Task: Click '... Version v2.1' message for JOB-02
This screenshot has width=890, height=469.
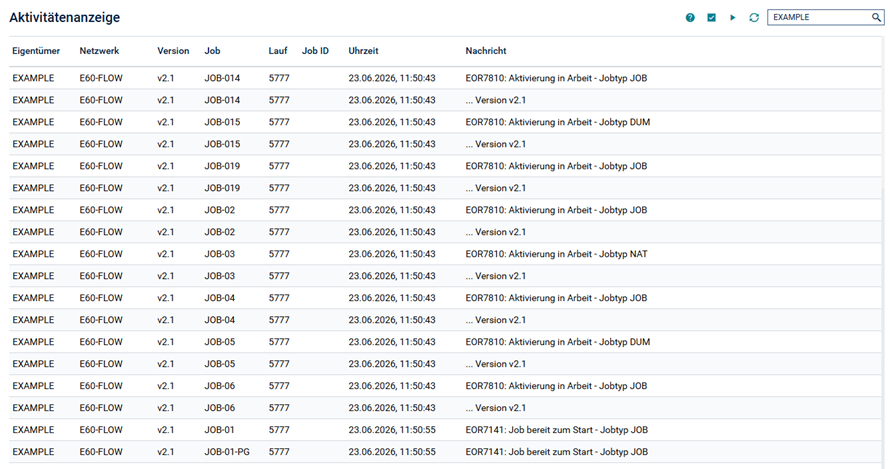Action: [x=496, y=232]
